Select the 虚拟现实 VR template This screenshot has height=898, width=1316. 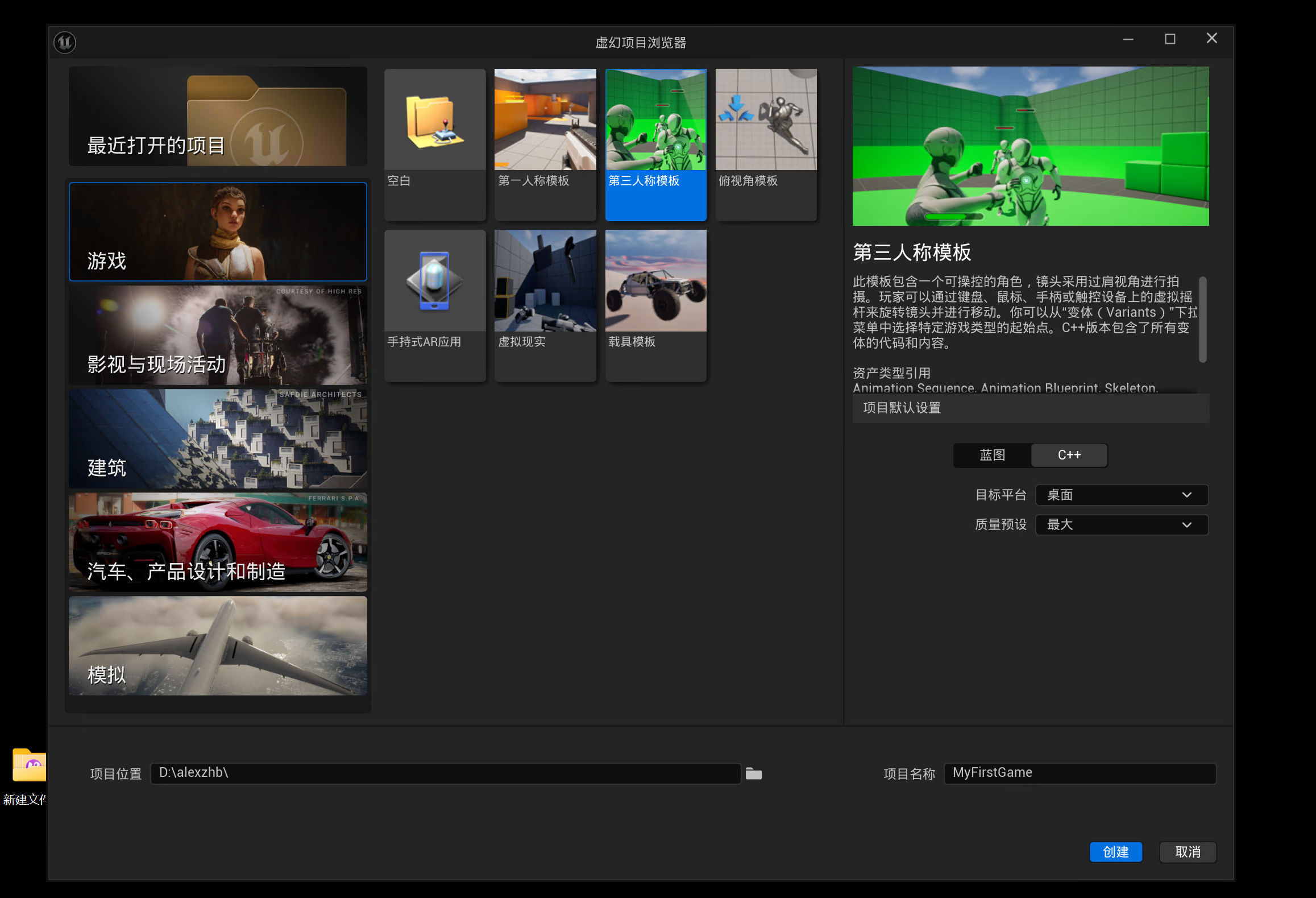click(x=545, y=305)
